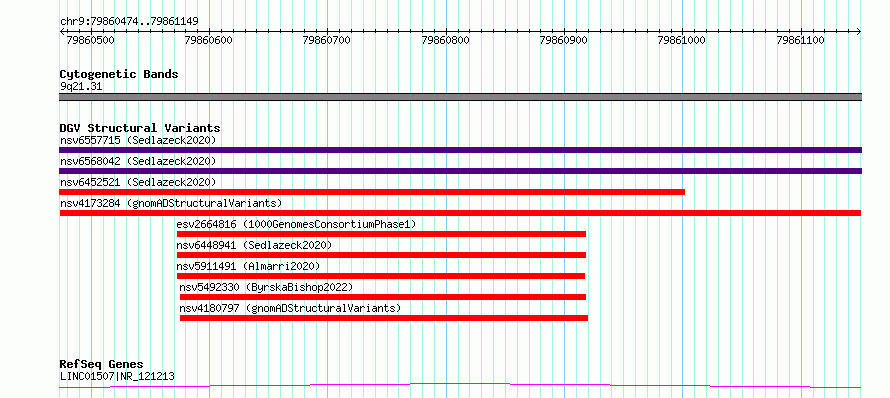Open nsv4173284 (gnomADStructuralVariants) variant label
890x398 pixels.
coord(171,203)
